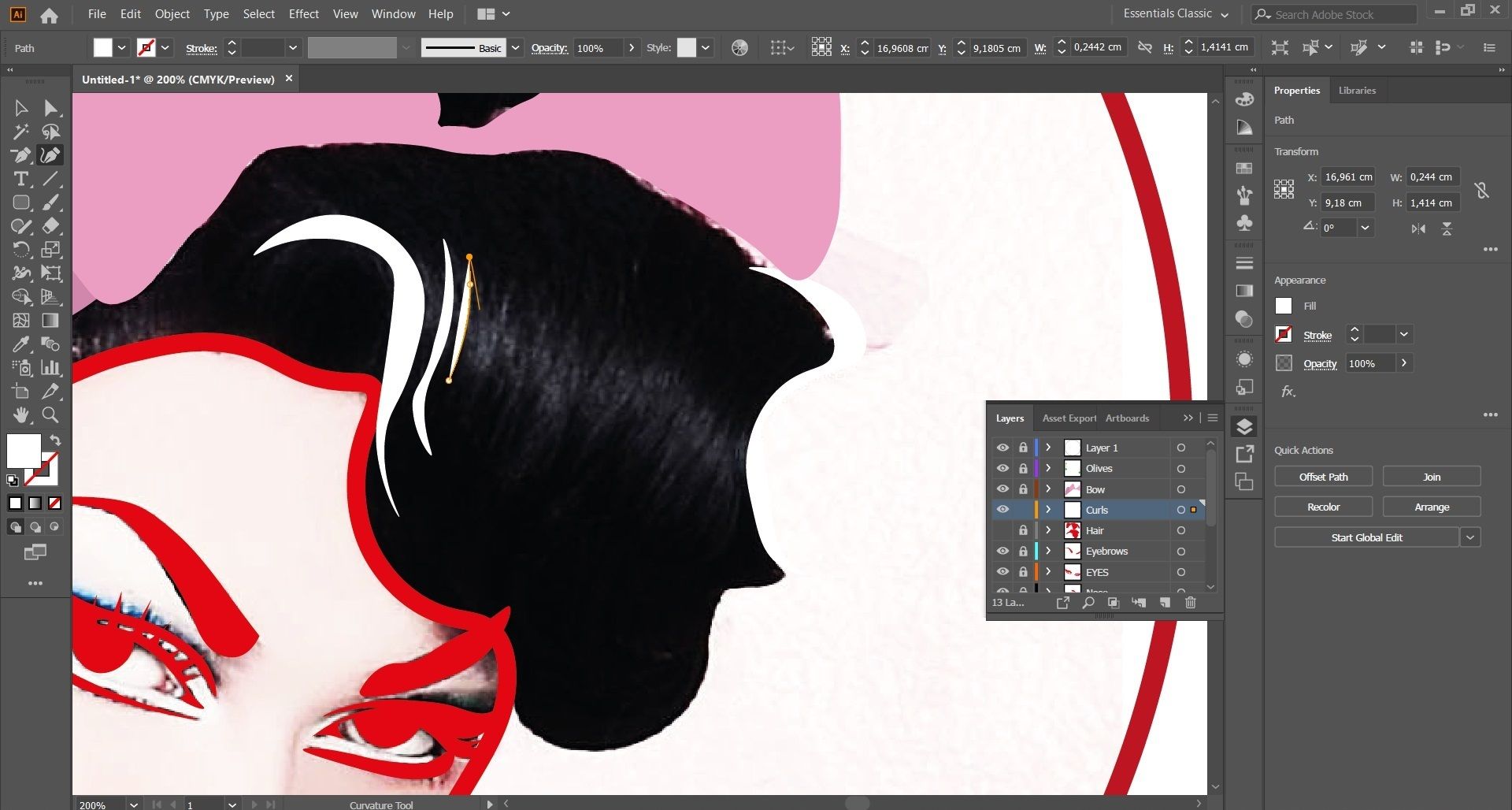Viewport: 1512px width, 810px height.
Task: Hide the Olives layer
Action: 1002,468
